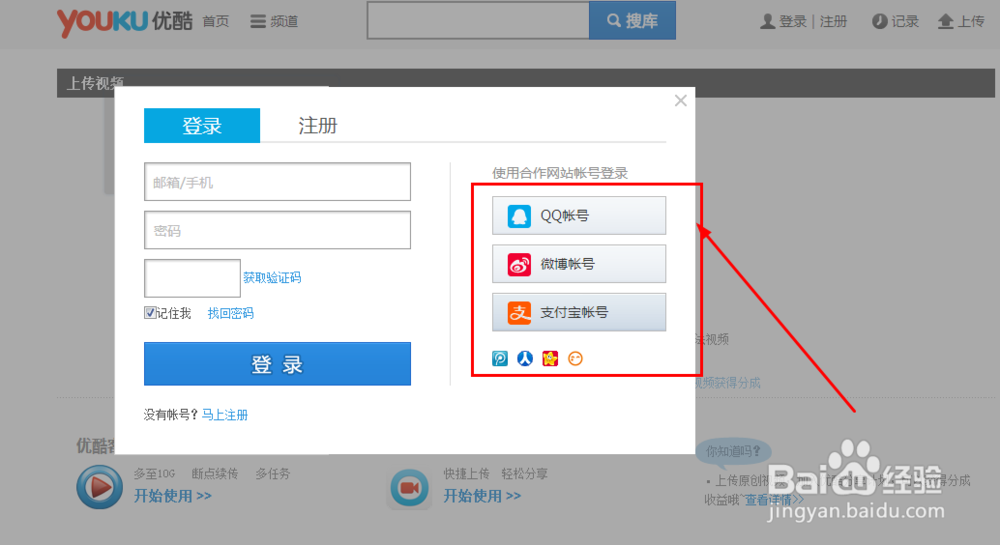
Task: Click the 注册 link in the header
Action: tap(833, 22)
